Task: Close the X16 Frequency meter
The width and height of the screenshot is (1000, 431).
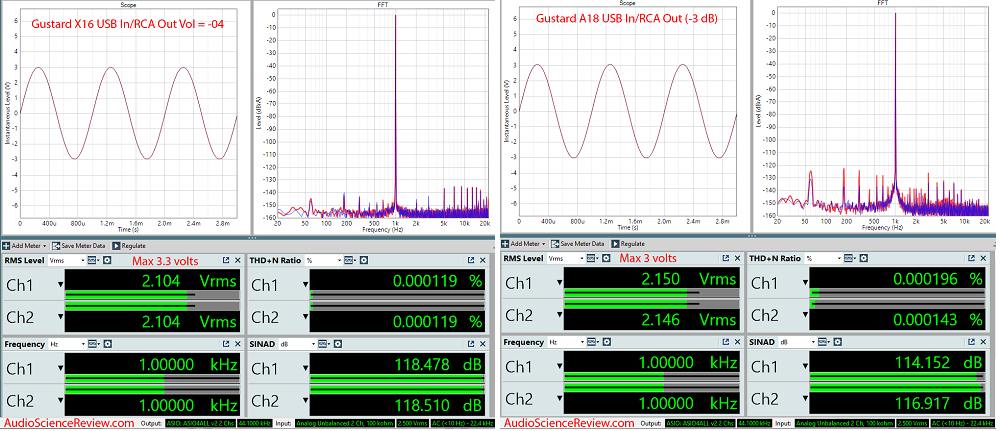Action: click(238, 344)
